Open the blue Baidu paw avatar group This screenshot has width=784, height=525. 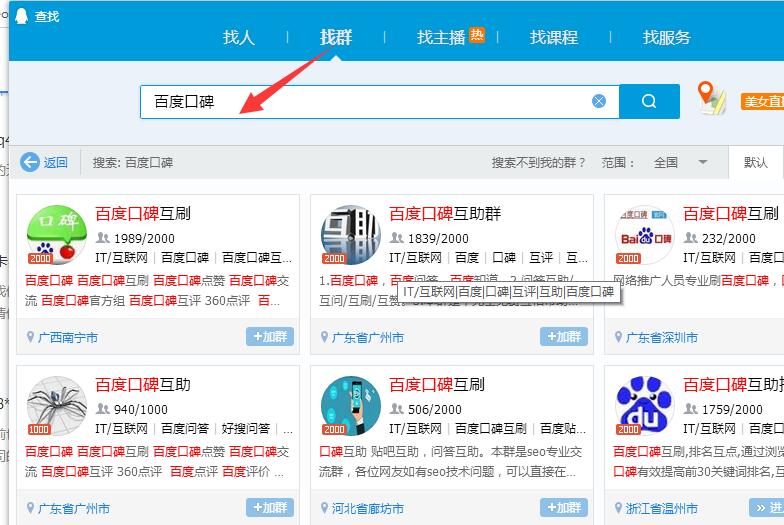(644, 406)
